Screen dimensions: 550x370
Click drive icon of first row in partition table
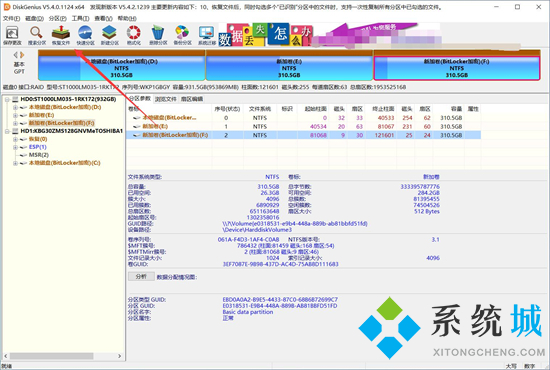[x=136, y=118]
